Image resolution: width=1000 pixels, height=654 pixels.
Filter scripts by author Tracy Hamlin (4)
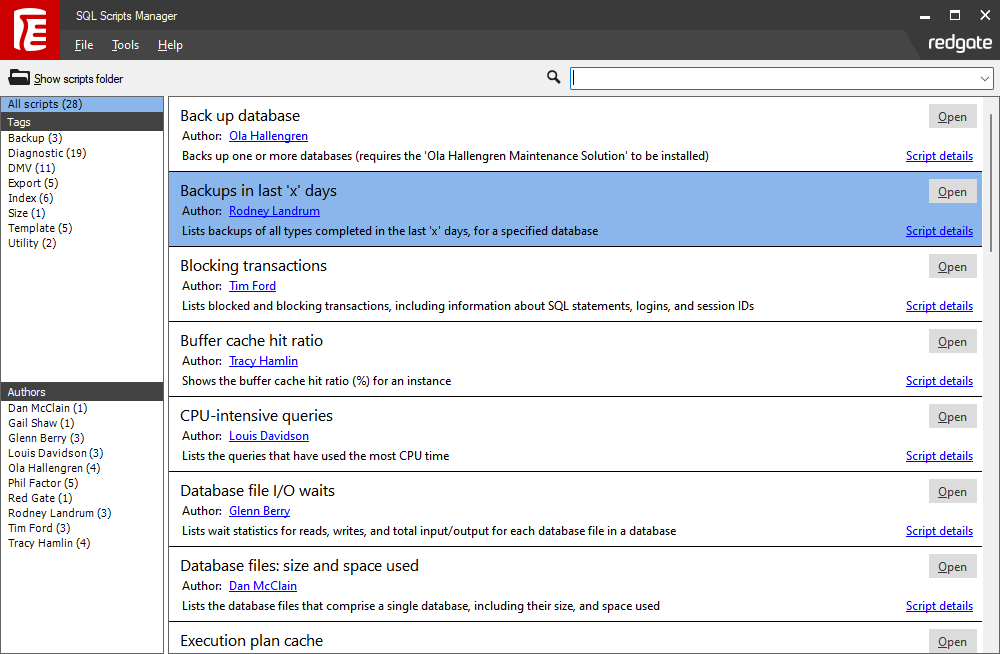click(x=49, y=543)
